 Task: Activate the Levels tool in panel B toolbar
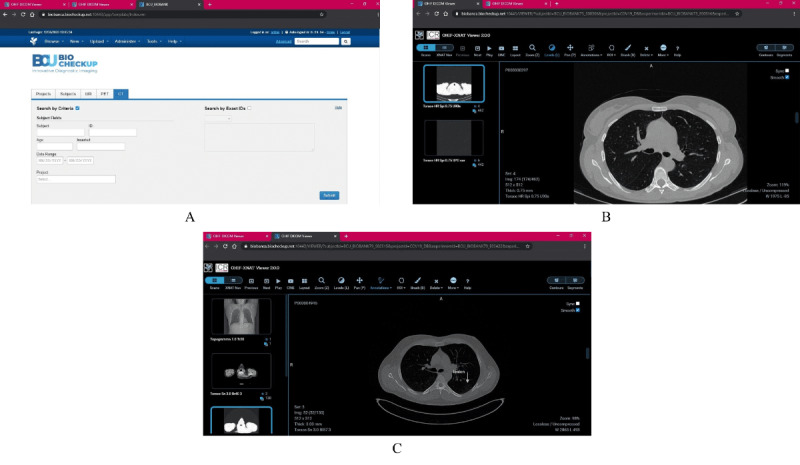point(551,48)
